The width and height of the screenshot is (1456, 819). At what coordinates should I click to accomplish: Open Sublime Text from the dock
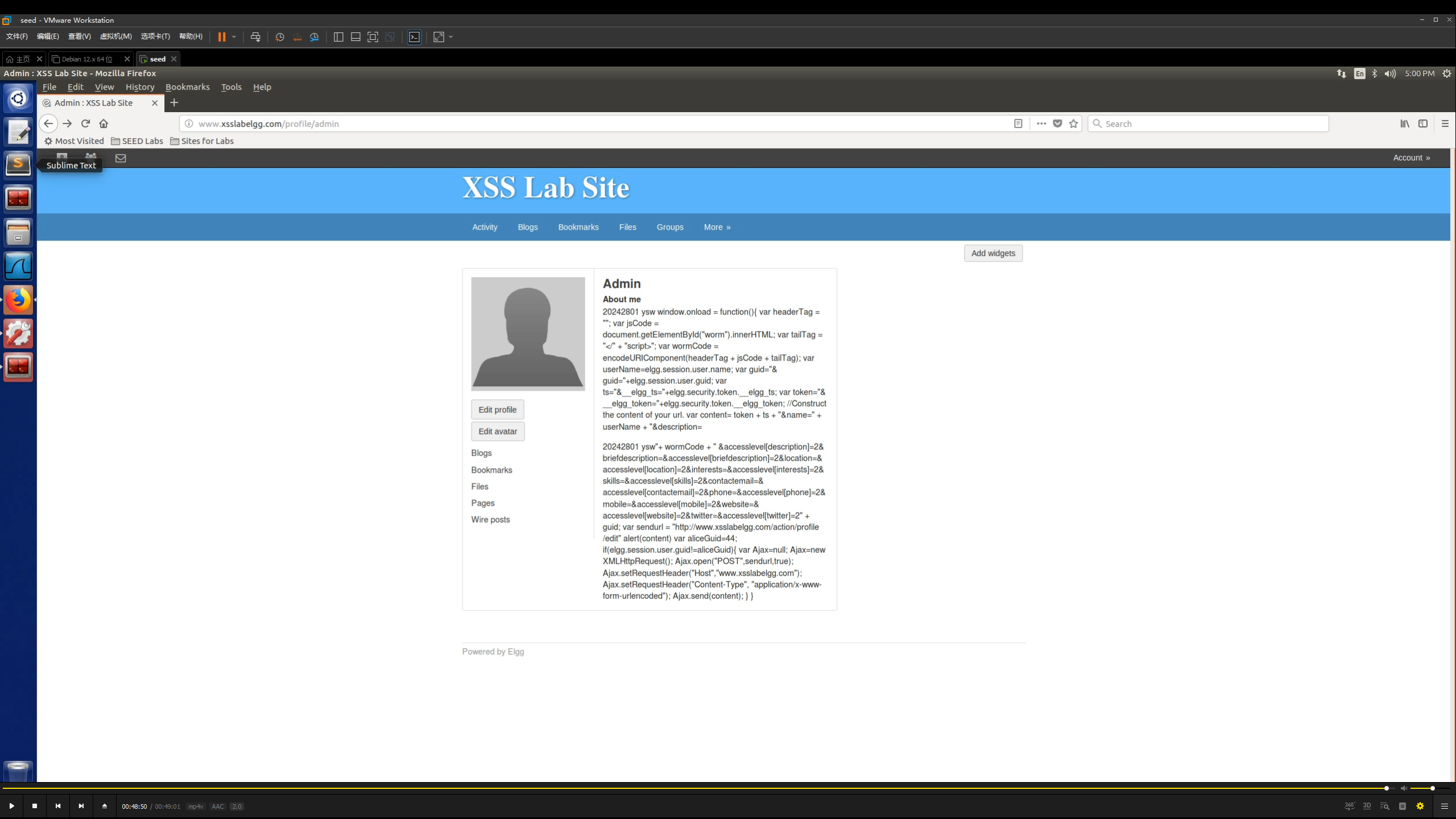(x=18, y=164)
